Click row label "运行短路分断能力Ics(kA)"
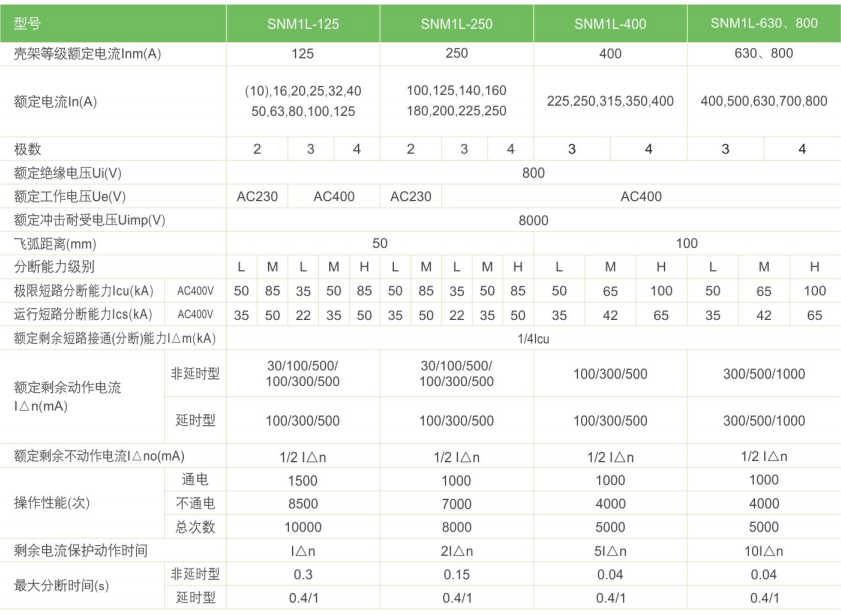The height and width of the screenshot is (615, 841). coord(83,314)
